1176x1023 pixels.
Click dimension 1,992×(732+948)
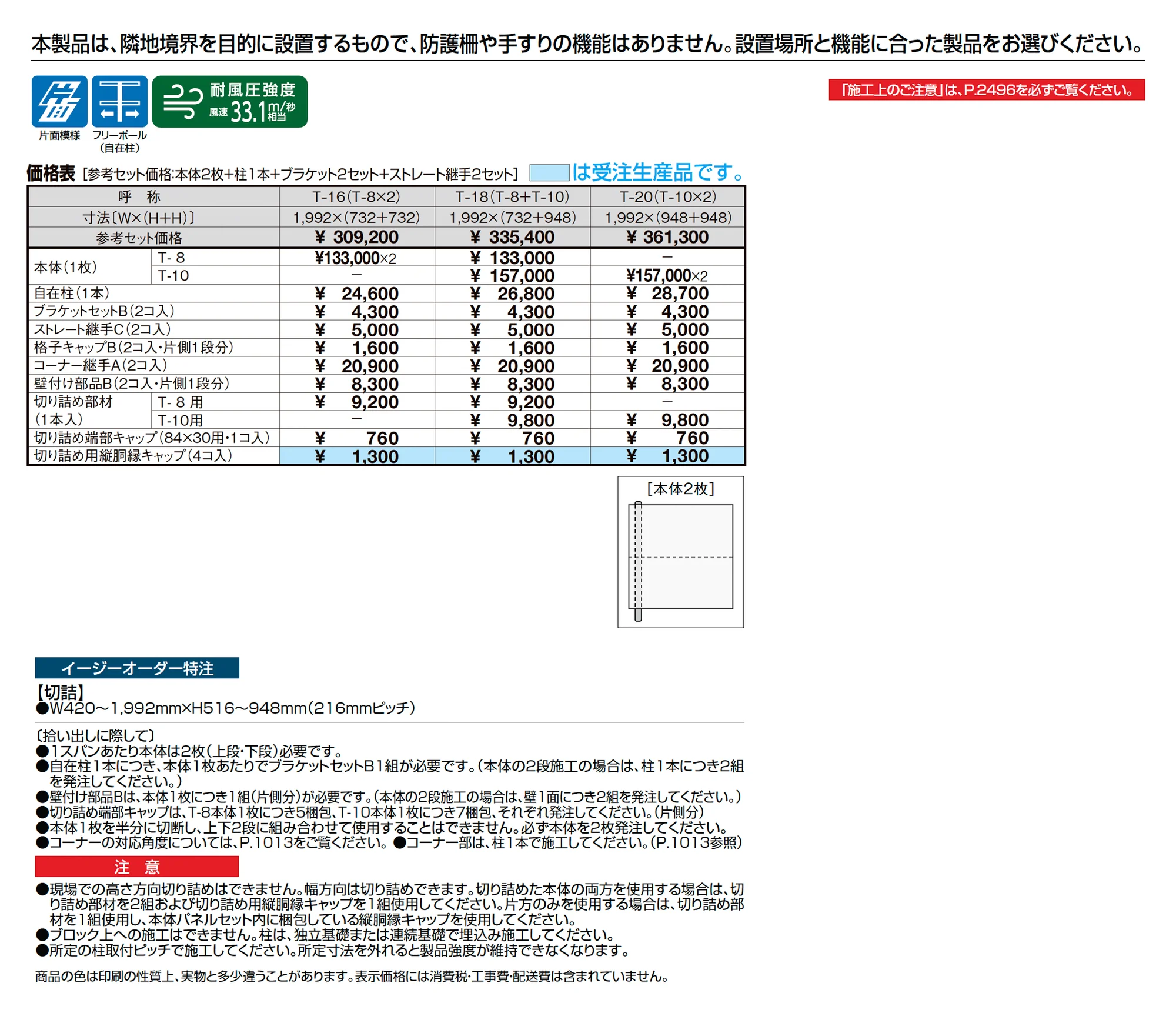pyautogui.click(x=512, y=217)
